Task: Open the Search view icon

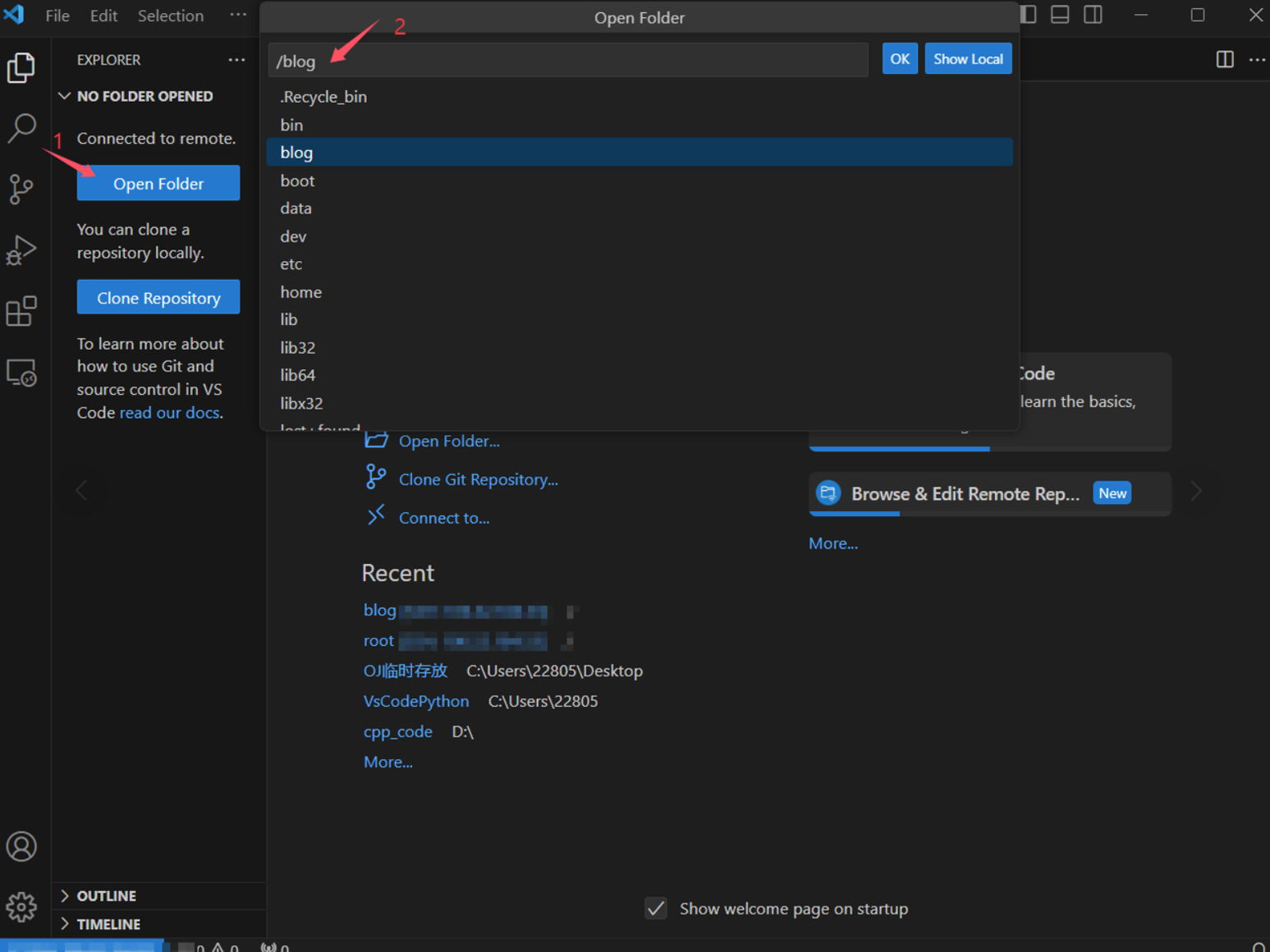Action: click(21, 128)
